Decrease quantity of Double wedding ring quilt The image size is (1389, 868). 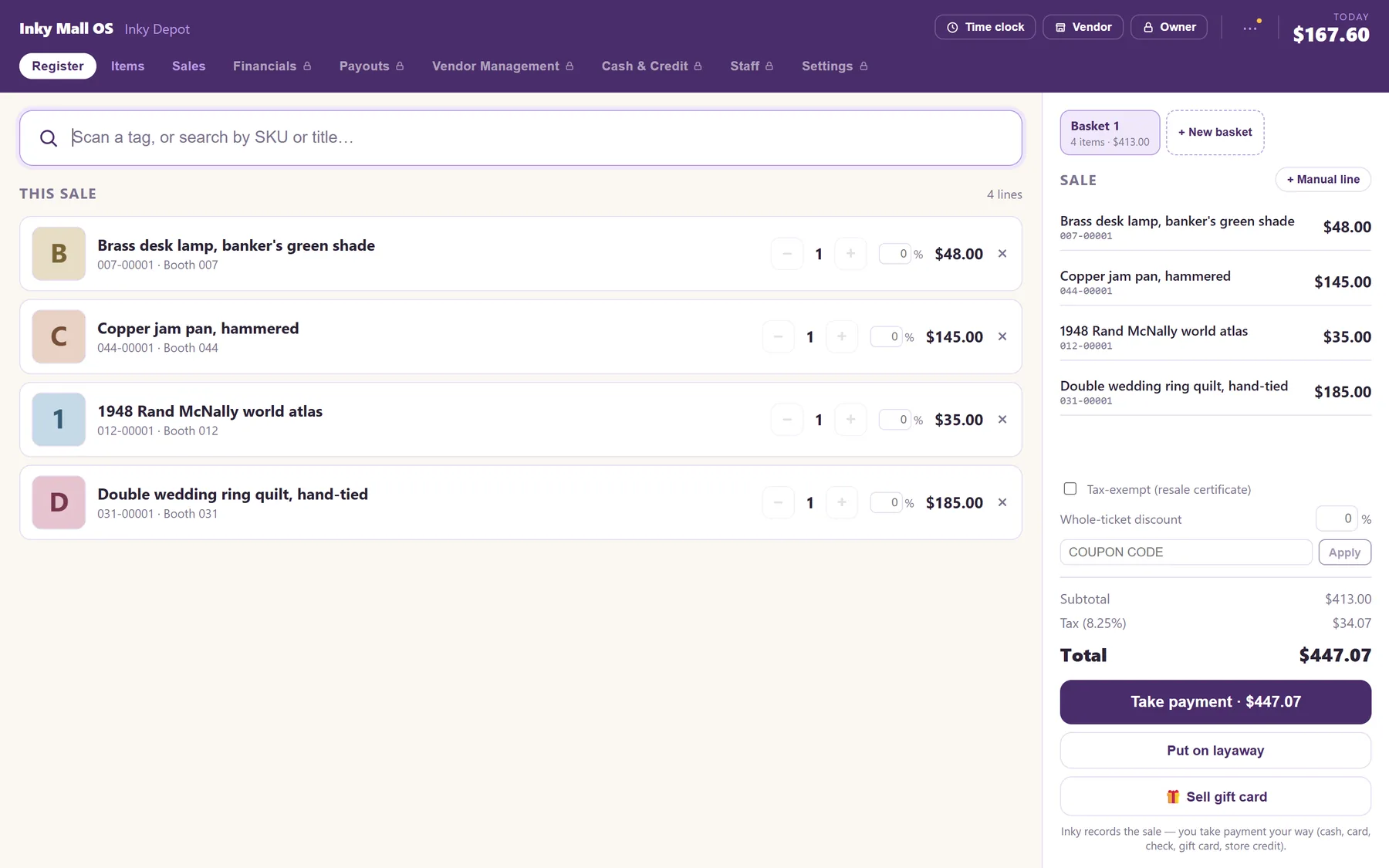pyautogui.click(x=778, y=502)
